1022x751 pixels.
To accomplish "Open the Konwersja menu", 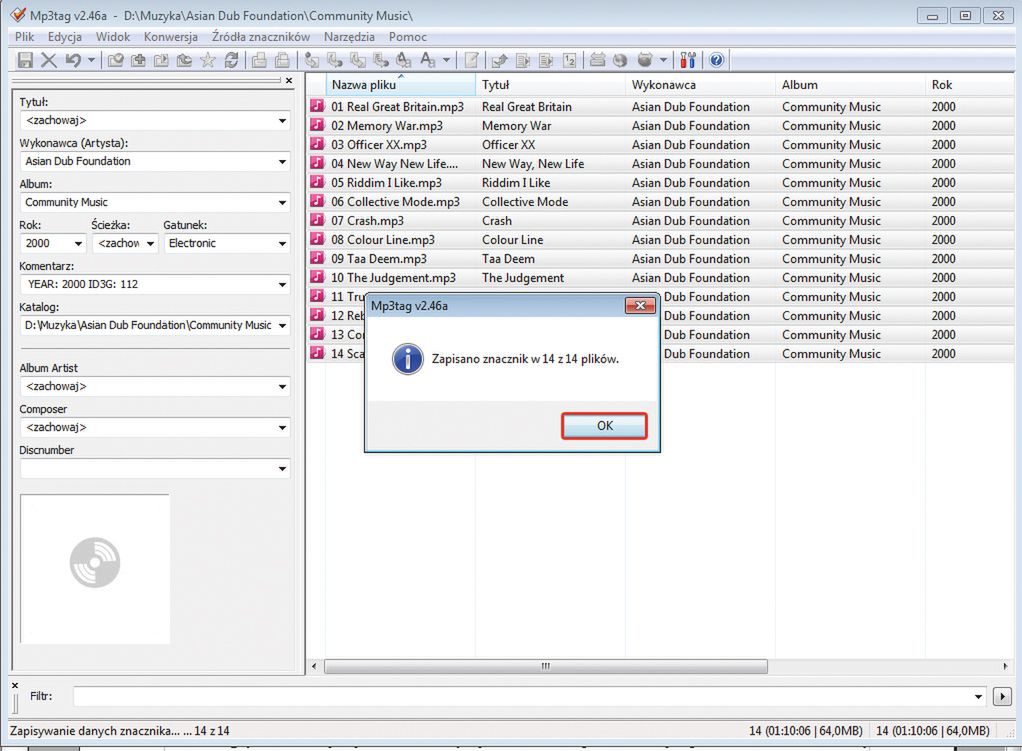I will coord(171,37).
